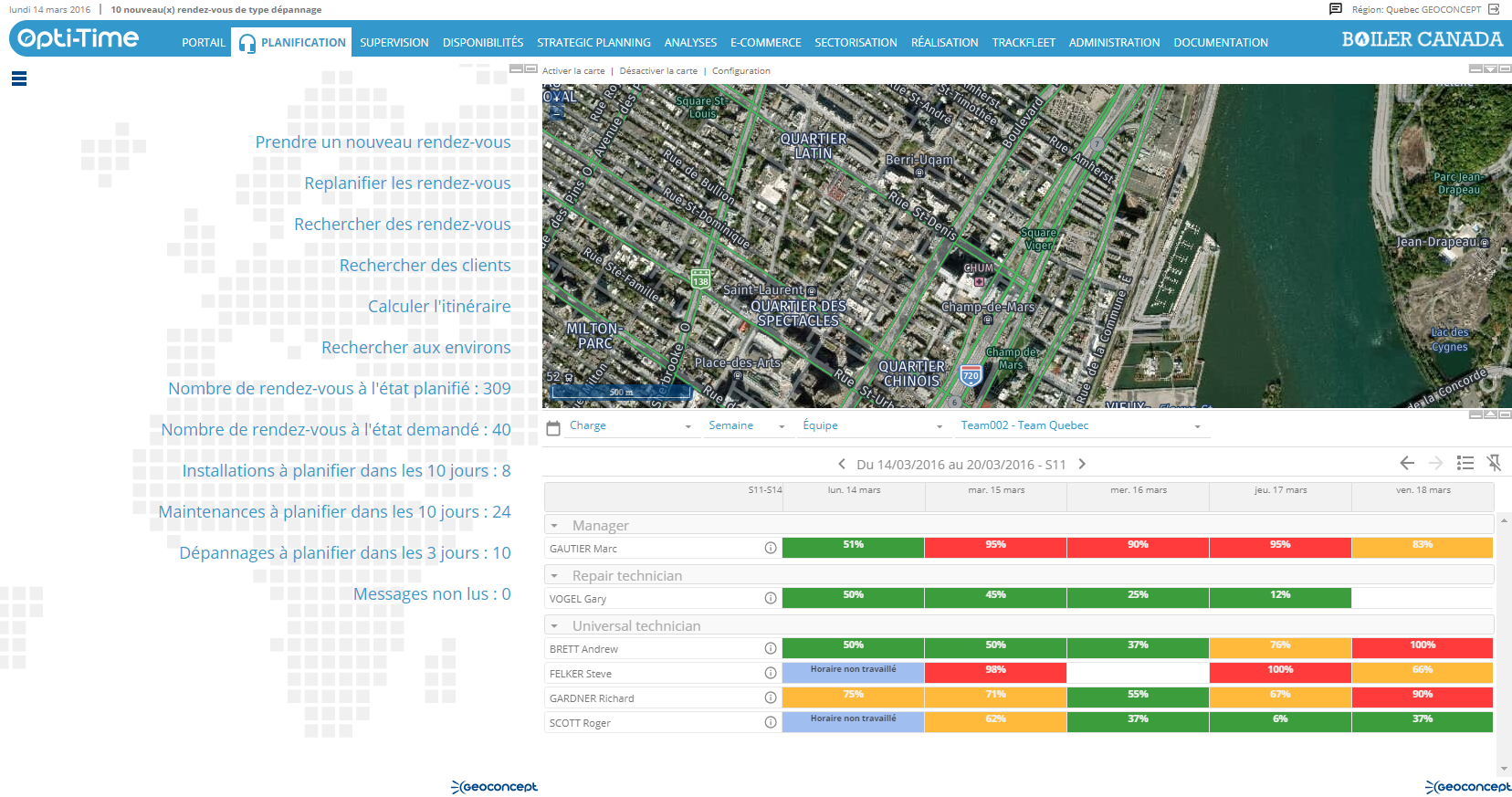Collapse the Manager group
This screenshot has width=1512, height=797.
tap(554, 526)
